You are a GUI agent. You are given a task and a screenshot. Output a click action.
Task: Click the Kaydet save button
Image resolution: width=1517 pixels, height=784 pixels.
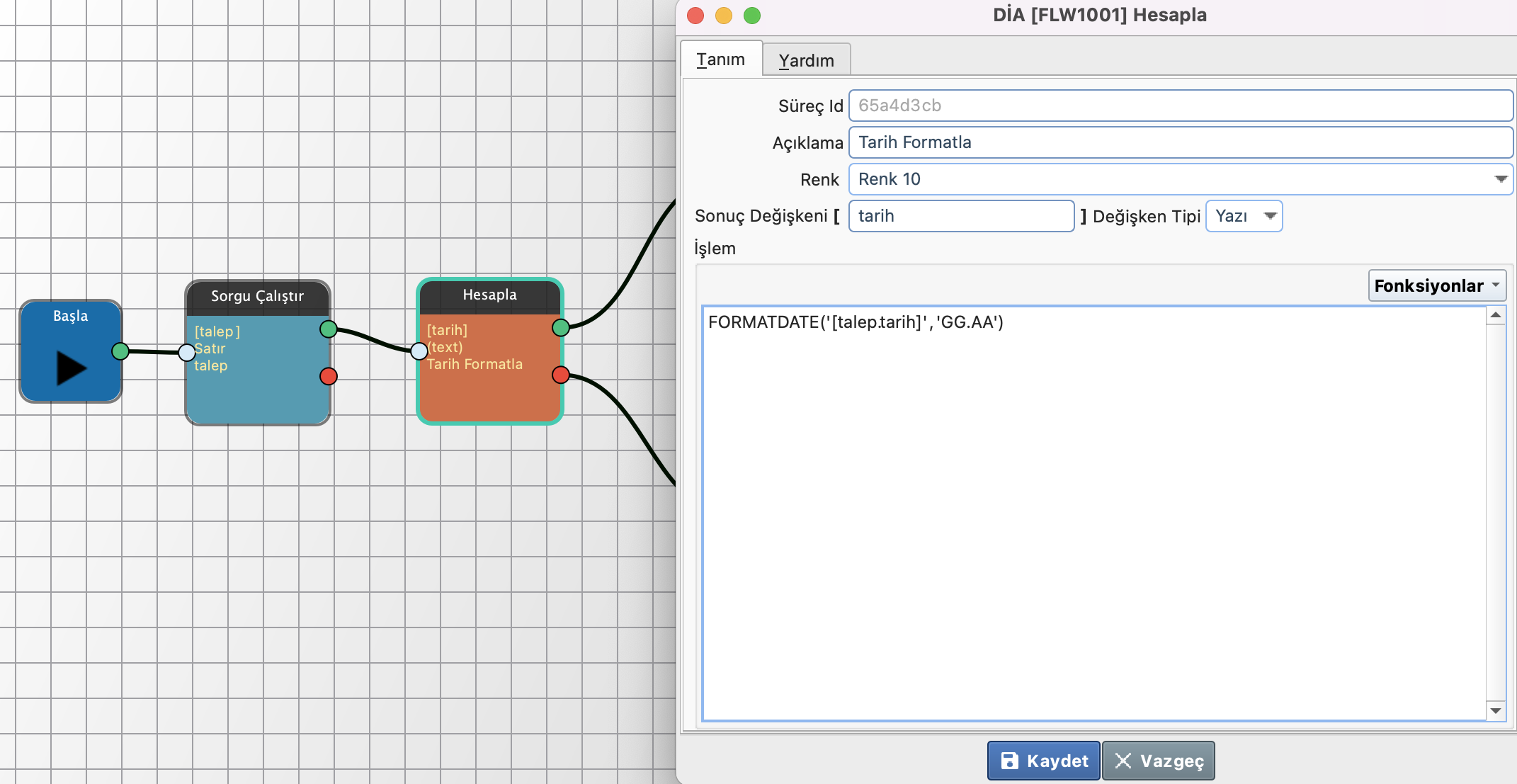pyautogui.click(x=1044, y=761)
